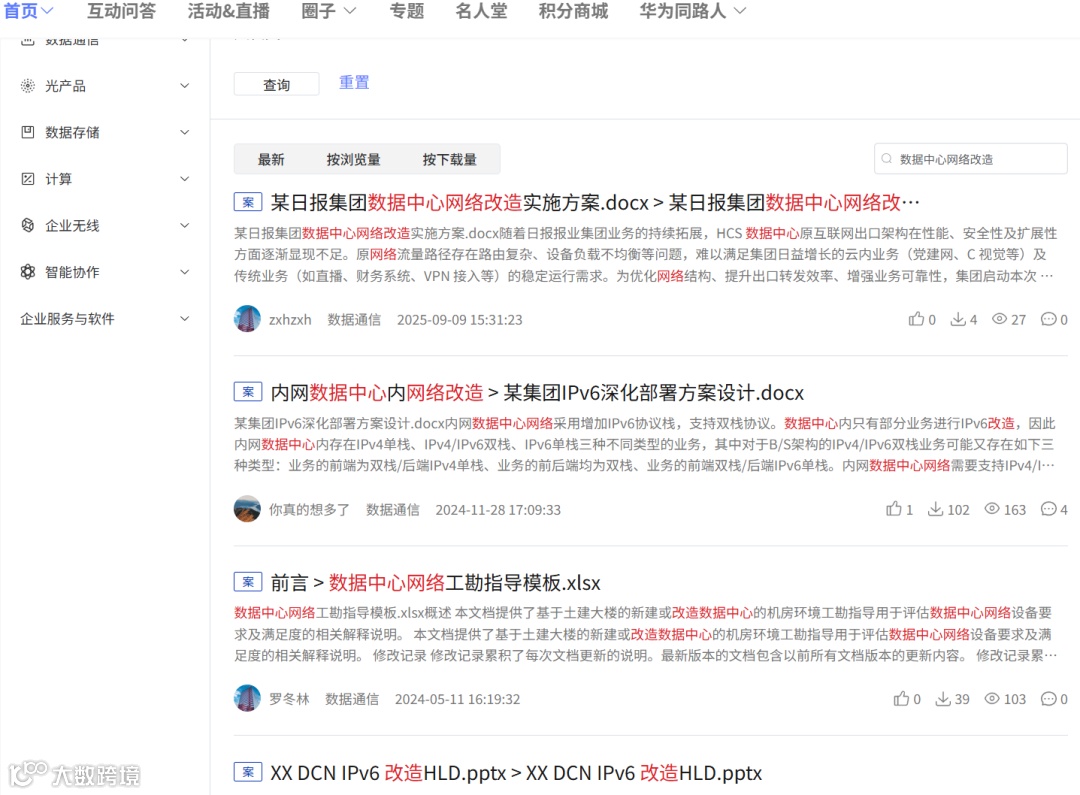
Task: Click the 案 badge on the XX DCN IPv6 result
Action: (x=248, y=772)
